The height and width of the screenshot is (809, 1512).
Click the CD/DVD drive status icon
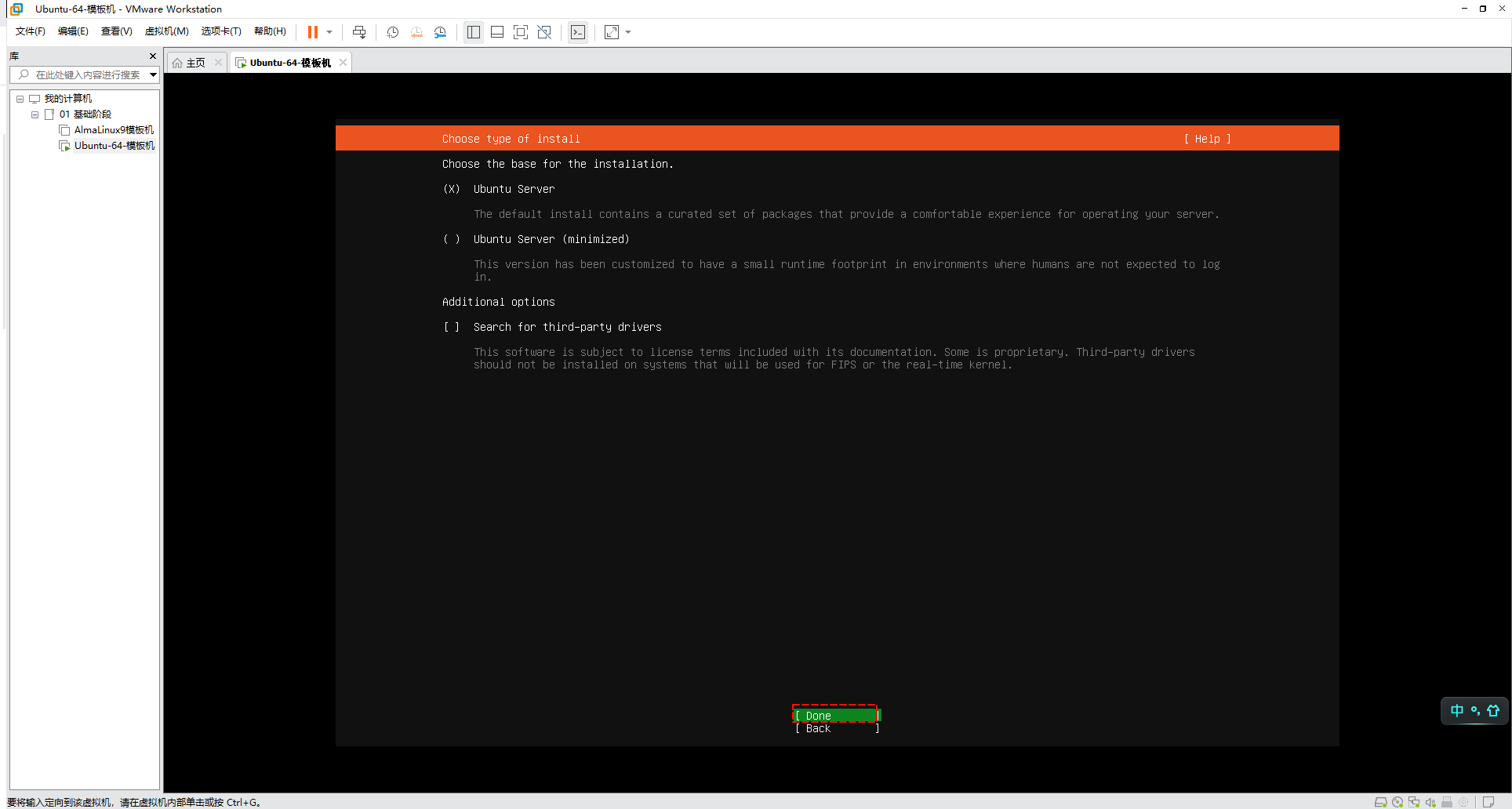pos(1398,802)
